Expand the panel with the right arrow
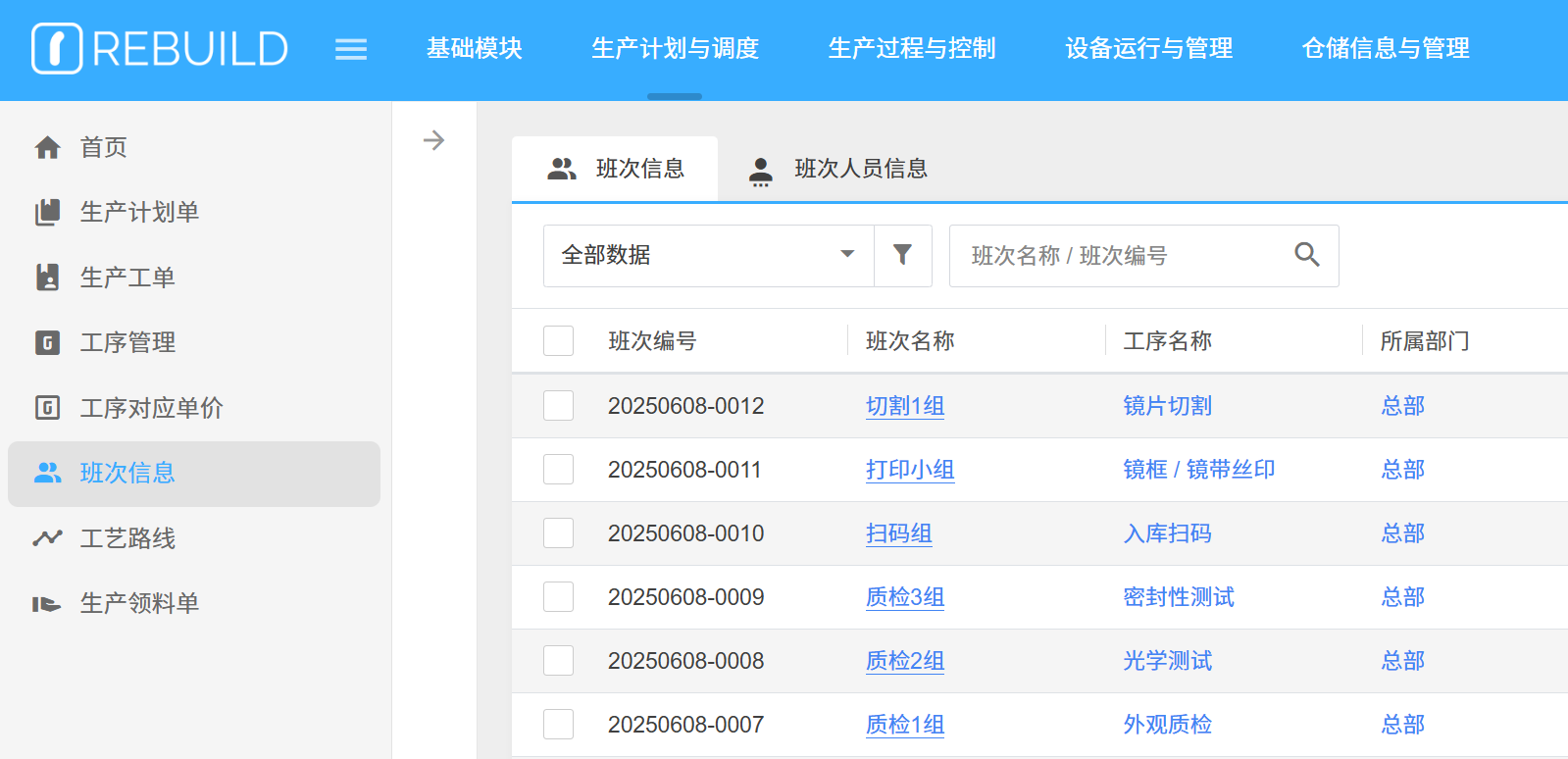The height and width of the screenshot is (759, 1568). (433, 140)
